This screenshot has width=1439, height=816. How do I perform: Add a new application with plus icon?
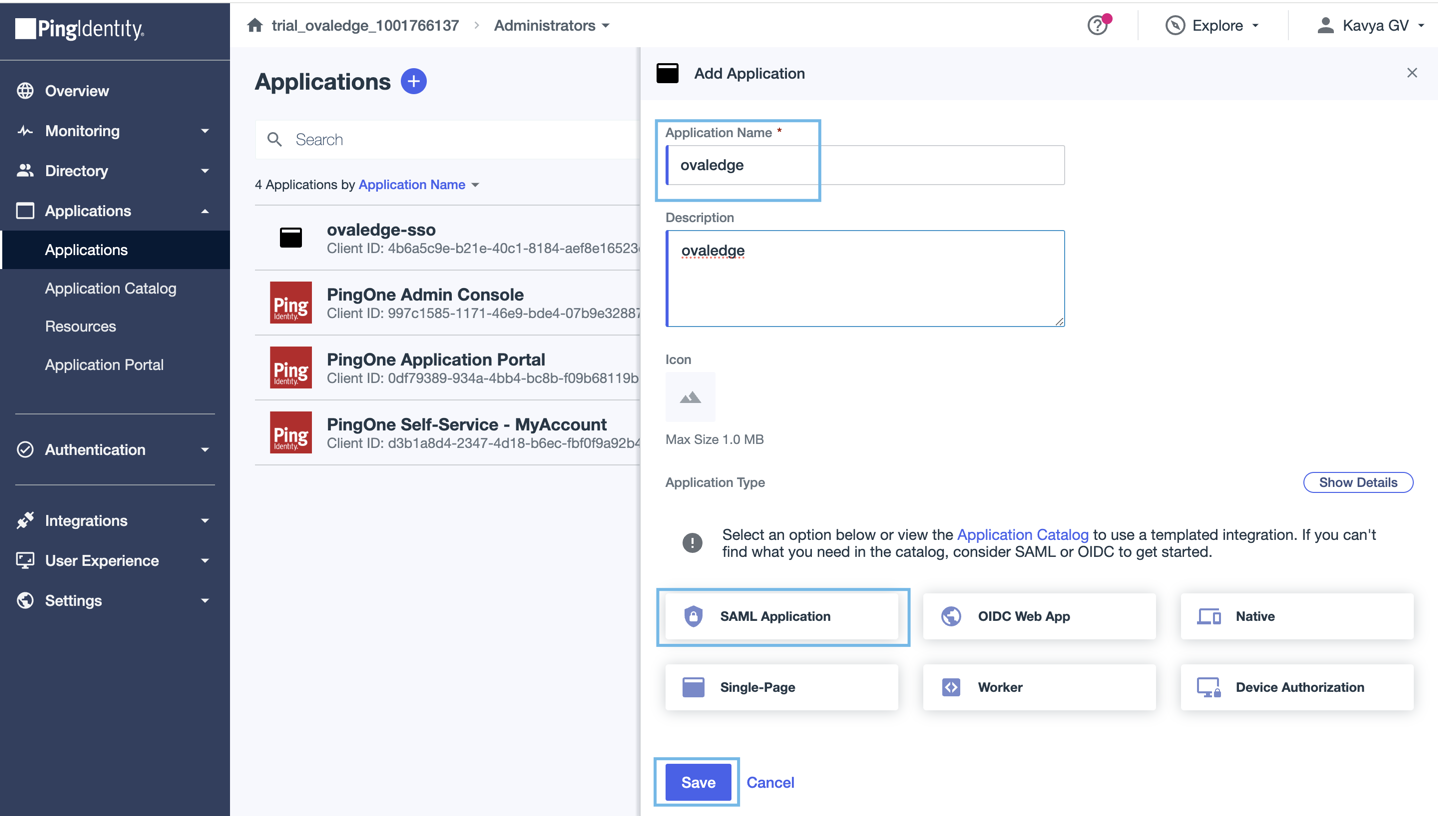pos(414,81)
